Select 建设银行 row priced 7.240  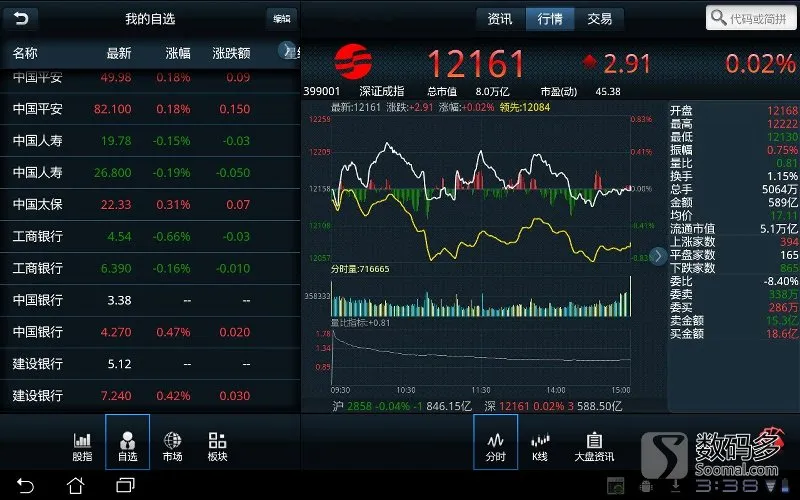pyautogui.click(x=150, y=395)
